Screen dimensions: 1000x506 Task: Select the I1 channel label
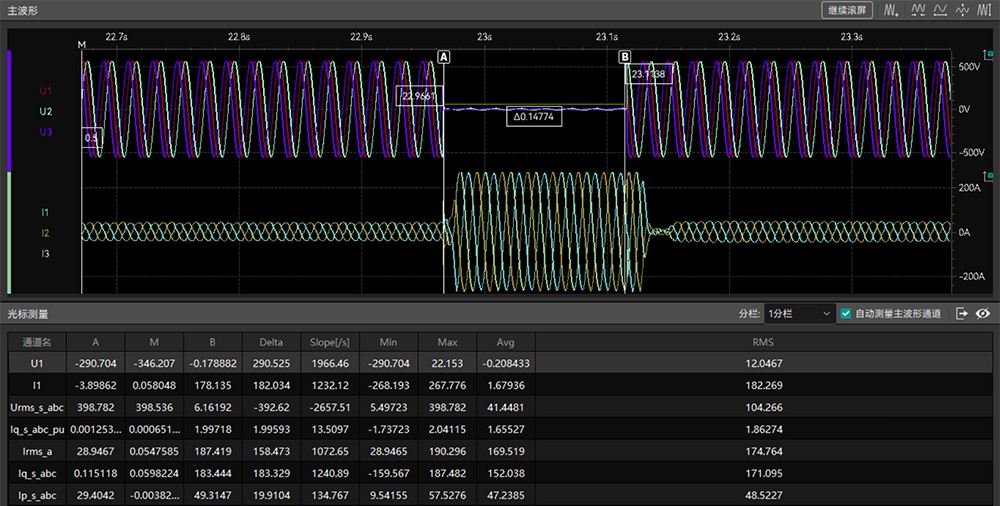pos(45,212)
